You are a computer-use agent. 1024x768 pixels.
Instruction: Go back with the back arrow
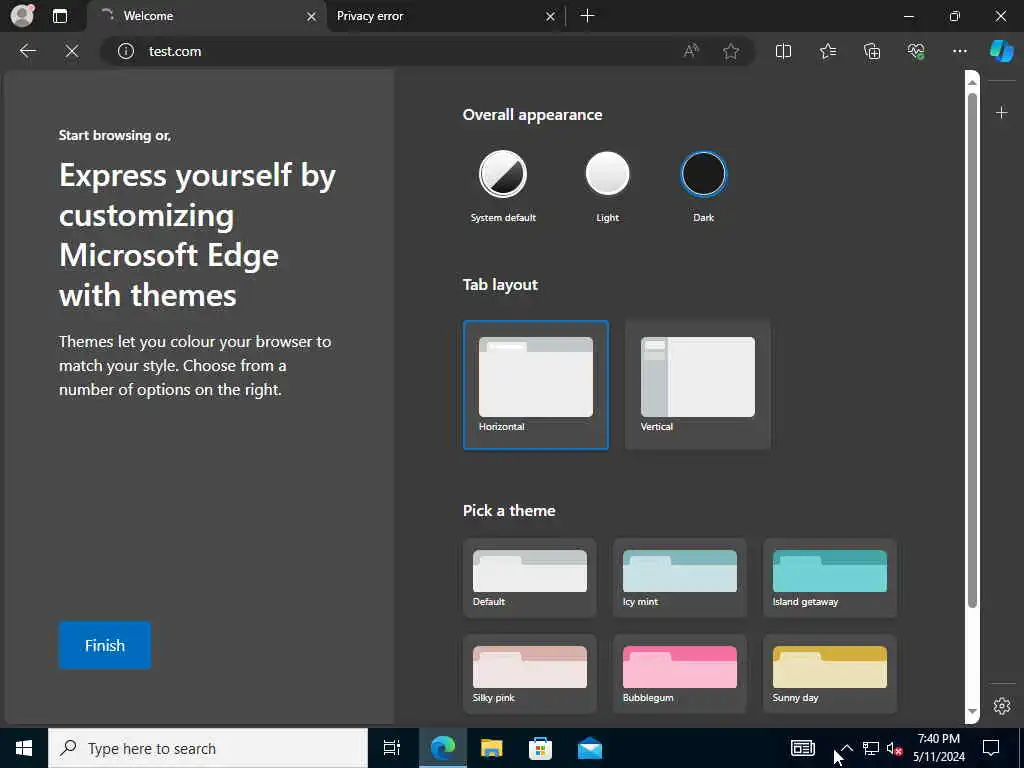coord(27,51)
